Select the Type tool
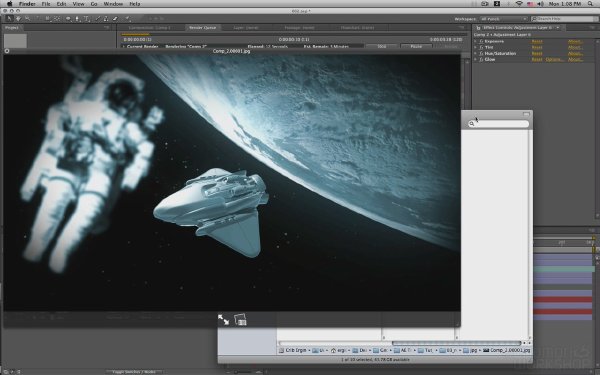The height and width of the screenshot is (375, 600). tap(87, 18)
